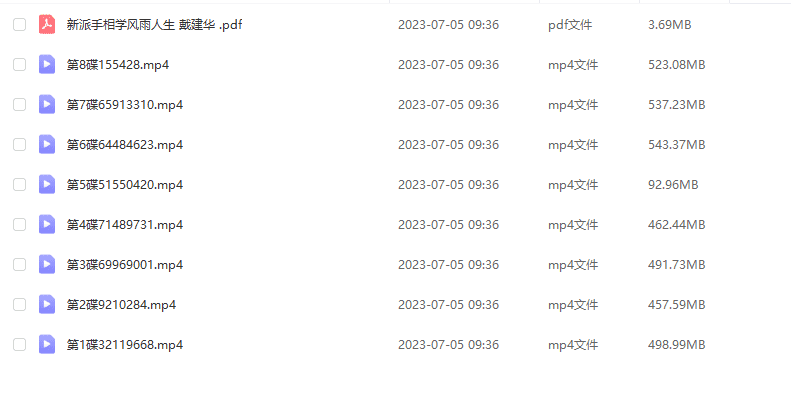Click the file name 第2碟9210284.mp4
Image resolution: width=791 pixels, height=401 pixels.
[x=121, y=305]
